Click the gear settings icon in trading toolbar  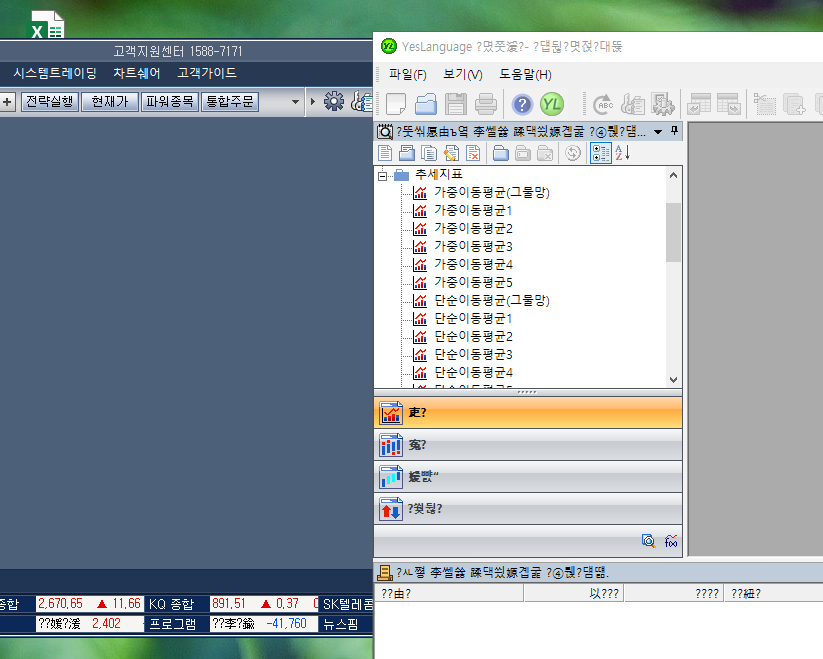333,101
